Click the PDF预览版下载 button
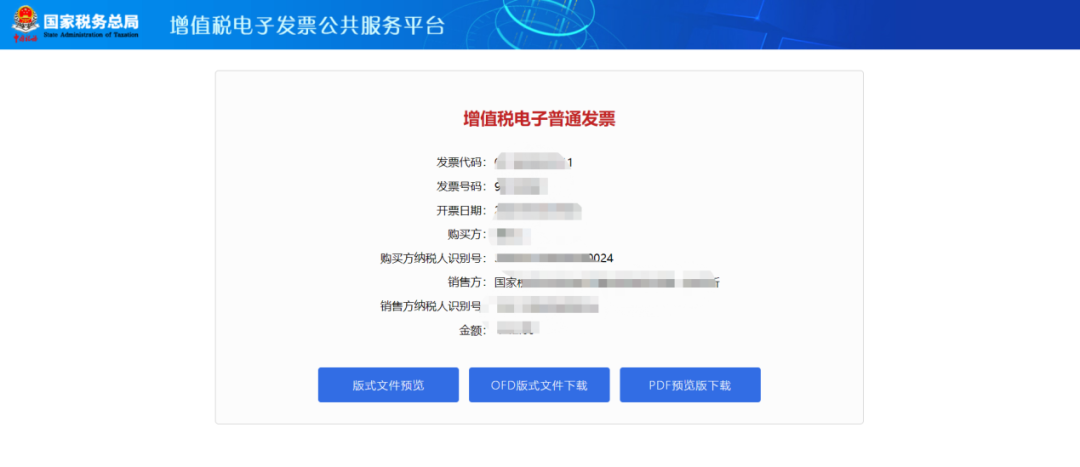Screen dimensions: 1080x467 click(x=690, y=385)
